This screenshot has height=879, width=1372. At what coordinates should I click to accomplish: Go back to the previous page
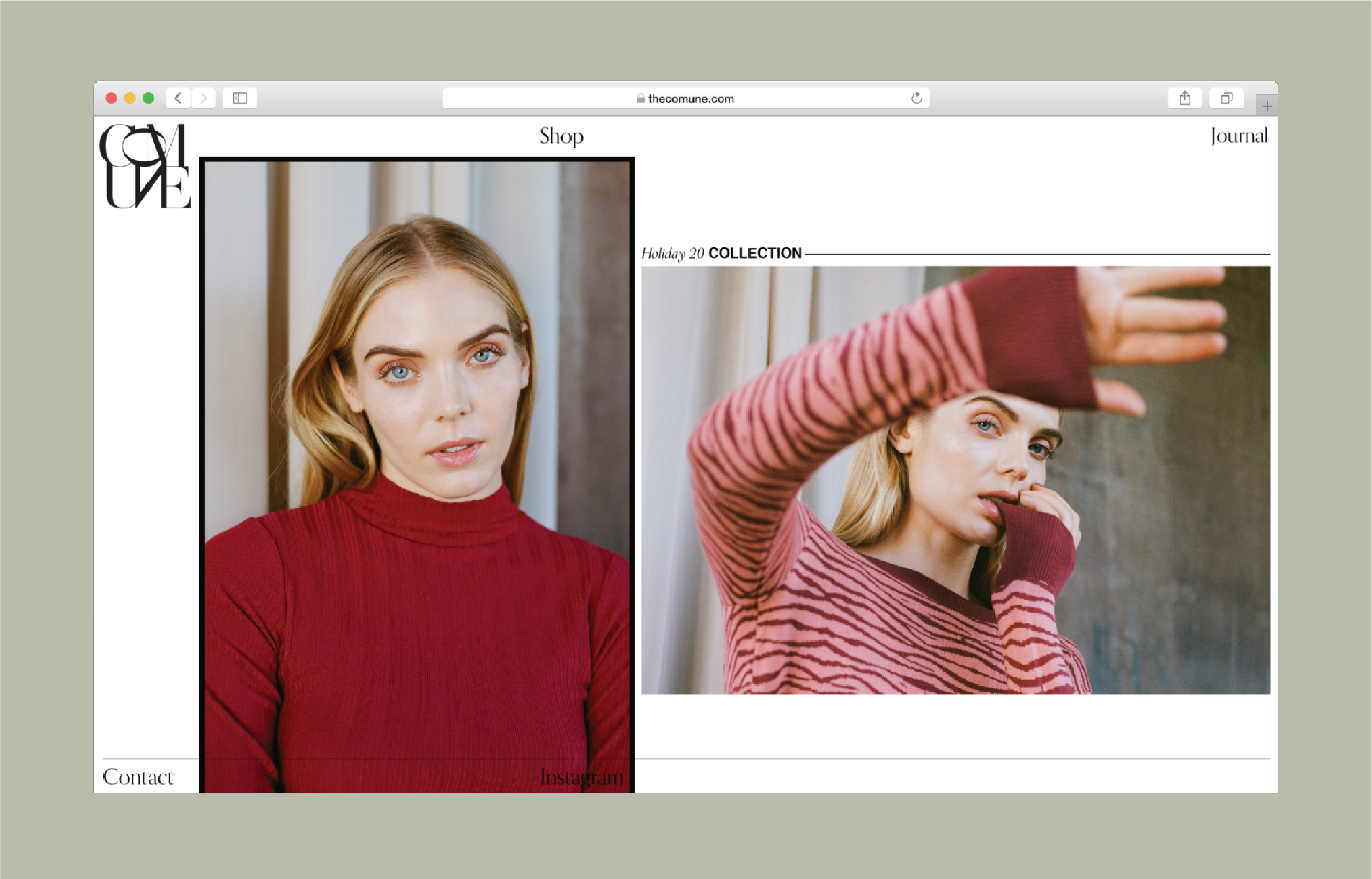(x=177, y=98)
